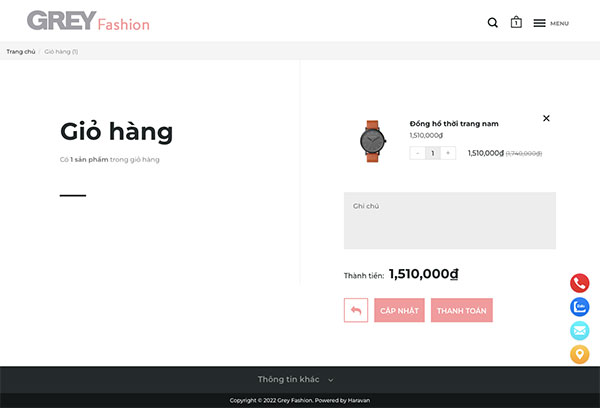This screenshot has width=600, height=408.
Task: Click the GREY Fashion logo
Action: click(88, 21)
